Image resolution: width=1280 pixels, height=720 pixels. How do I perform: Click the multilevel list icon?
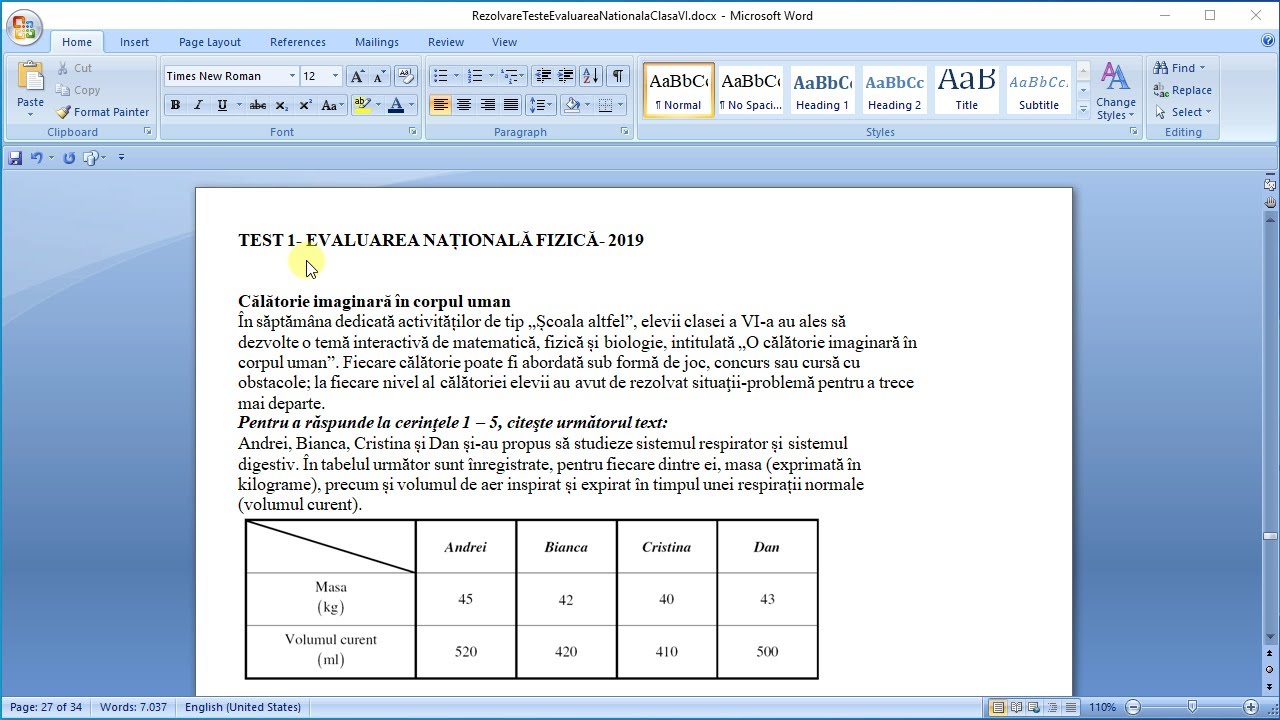click(510, 76)
